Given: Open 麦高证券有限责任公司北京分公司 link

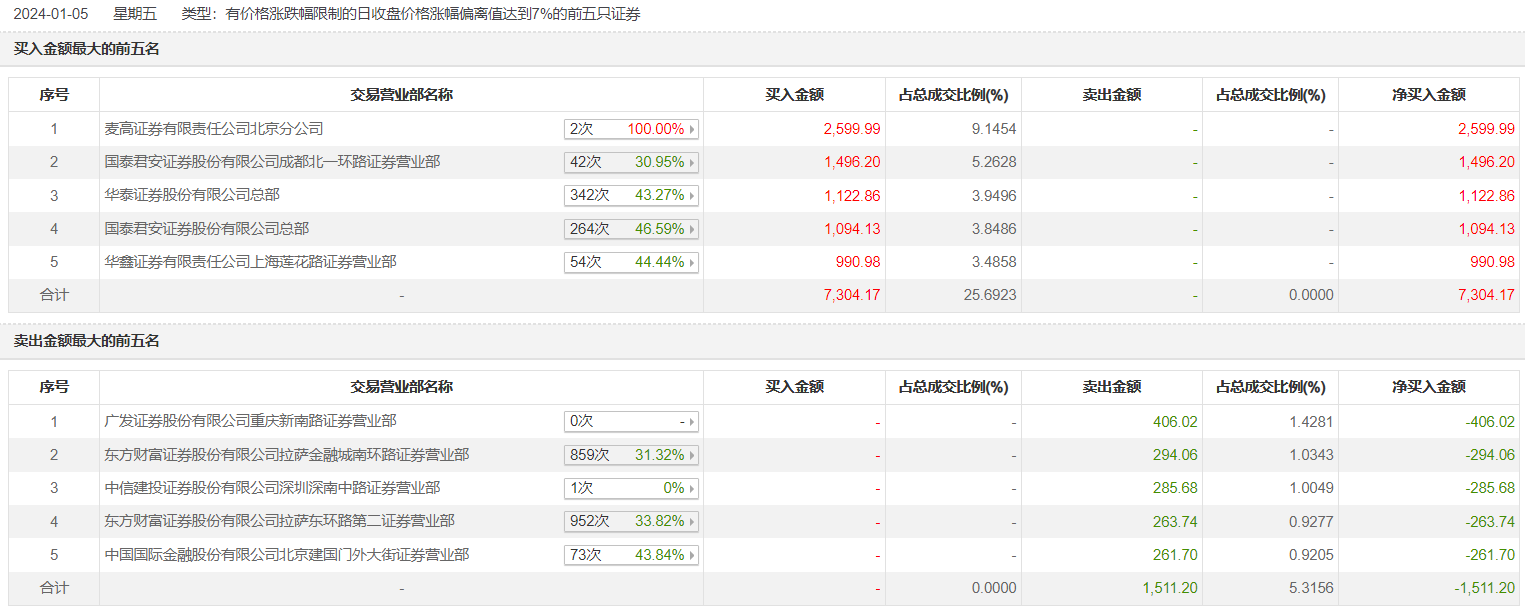Looking at the screenshot, I should 214,129.
